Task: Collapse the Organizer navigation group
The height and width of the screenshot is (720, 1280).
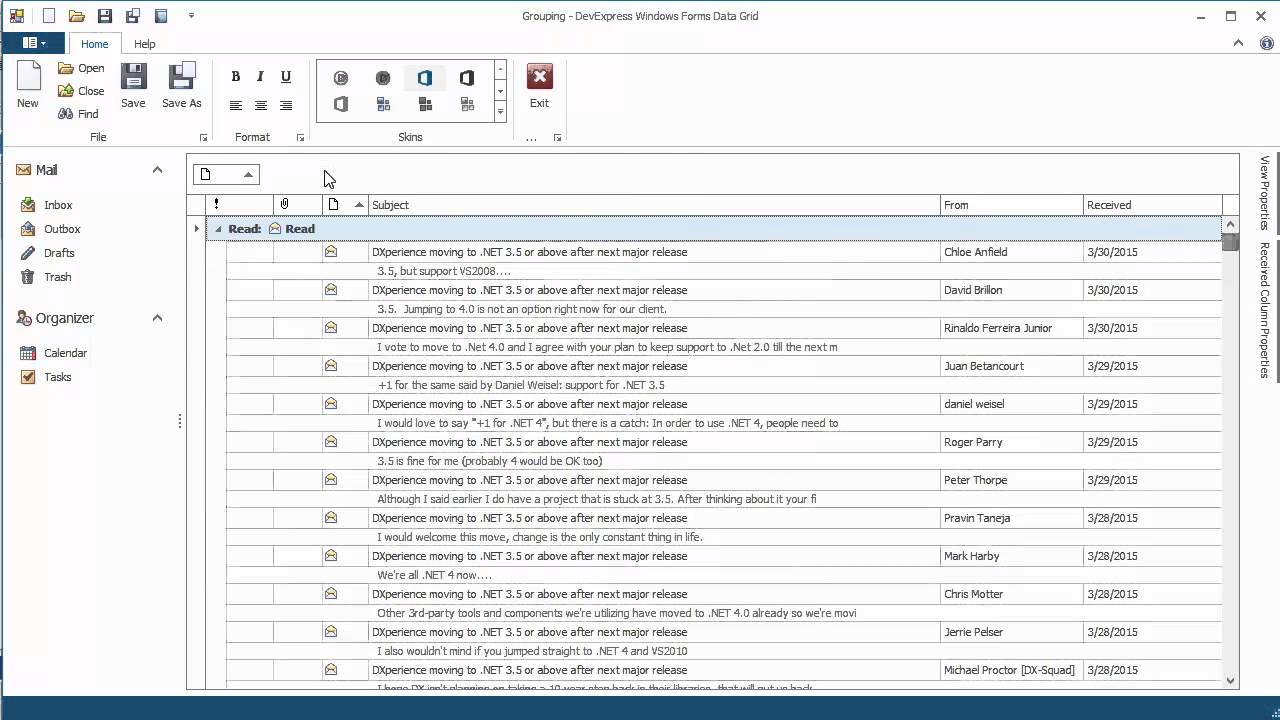Action: click(157, 318)
